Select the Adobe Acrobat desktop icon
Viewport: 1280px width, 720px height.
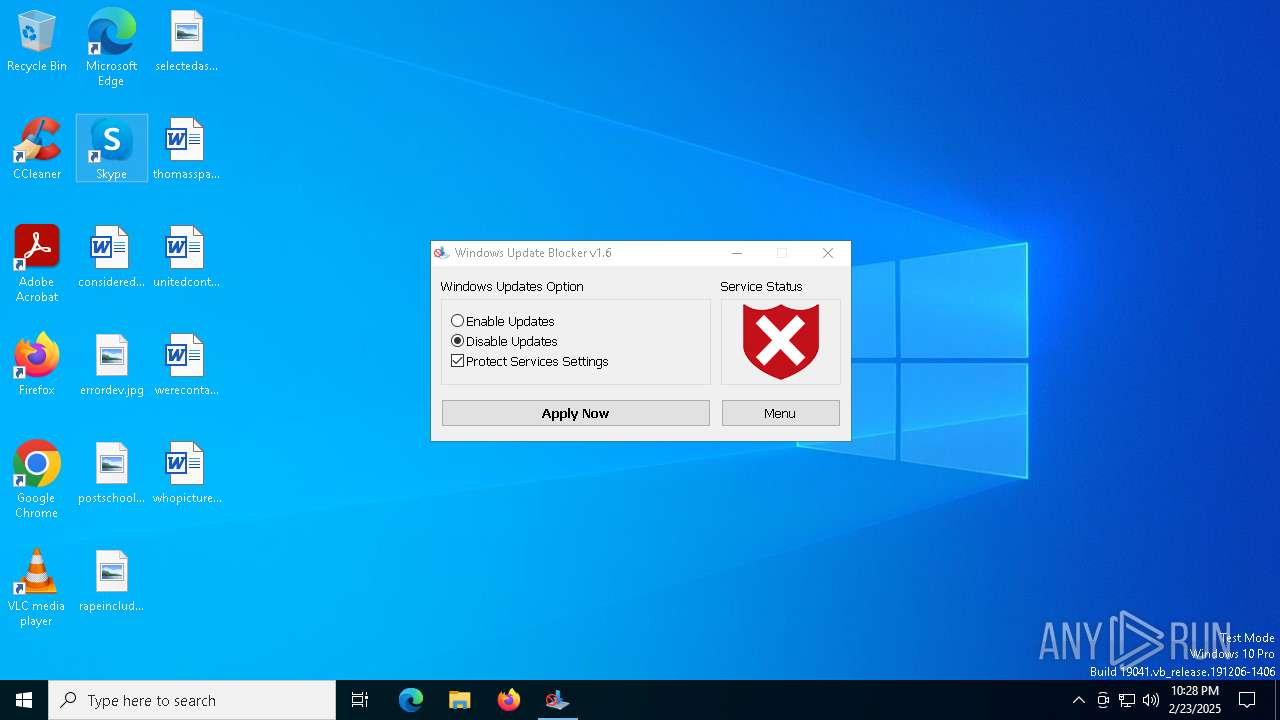[37, 264]
